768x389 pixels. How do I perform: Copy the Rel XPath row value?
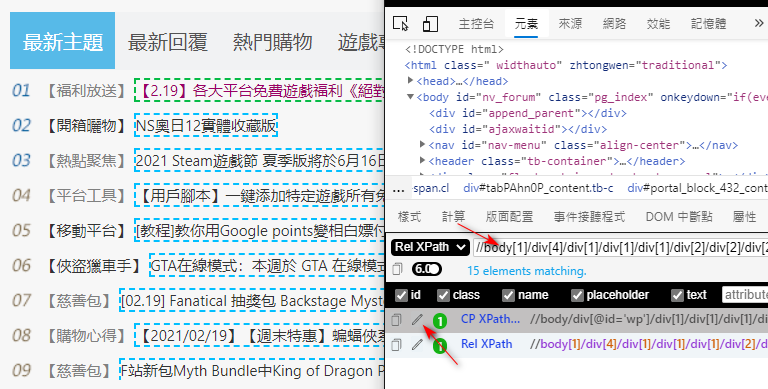click(396, 344)
